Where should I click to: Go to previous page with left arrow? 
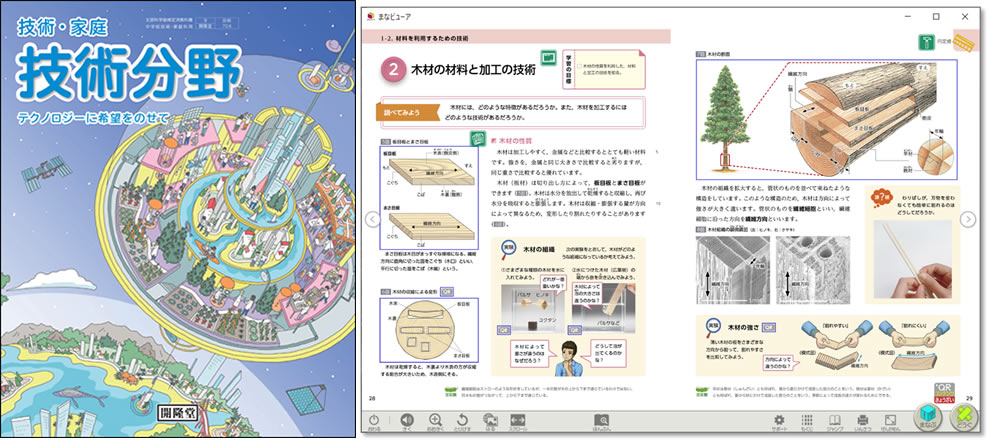pos(372,219)
